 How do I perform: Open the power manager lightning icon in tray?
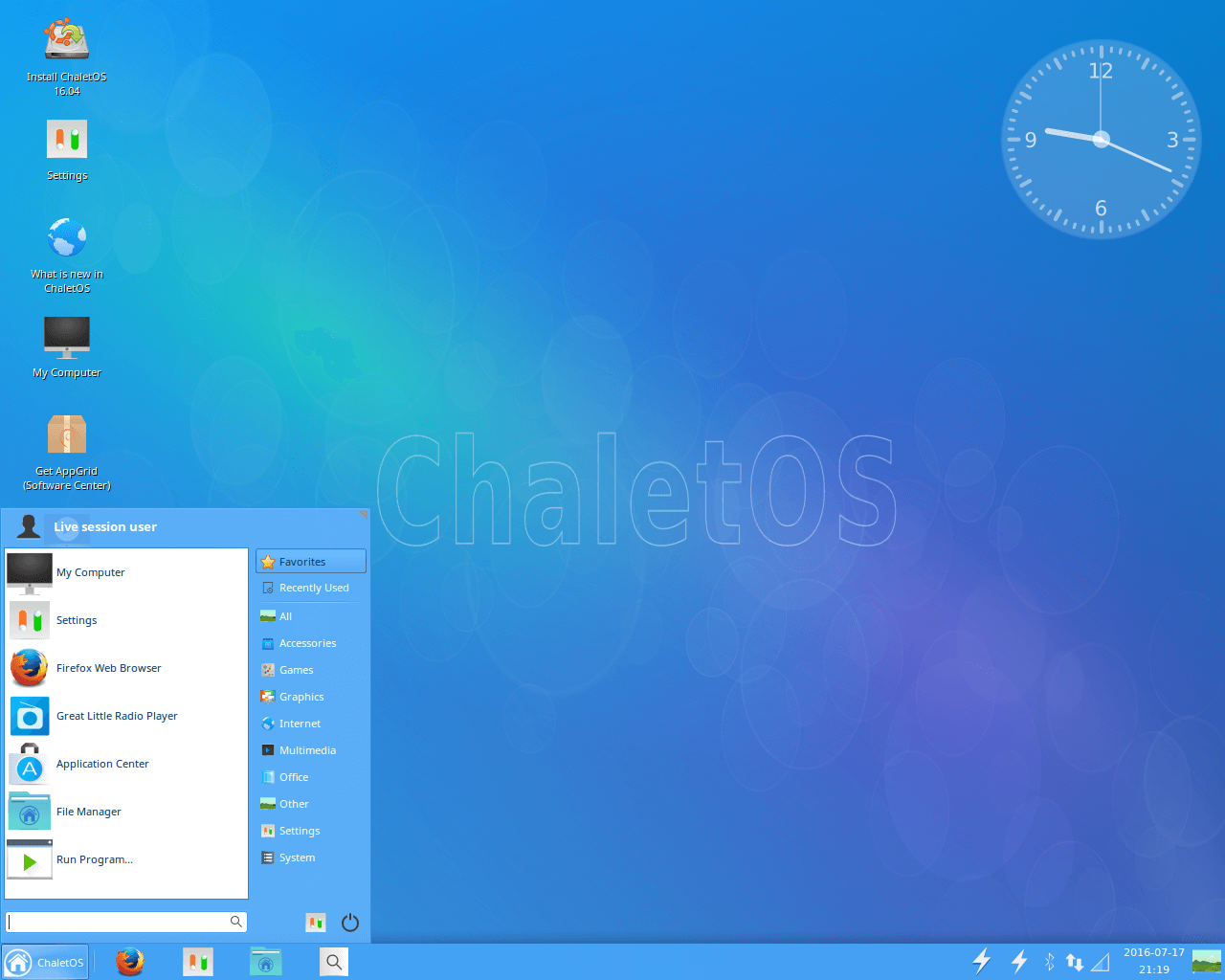click(982, 962)
